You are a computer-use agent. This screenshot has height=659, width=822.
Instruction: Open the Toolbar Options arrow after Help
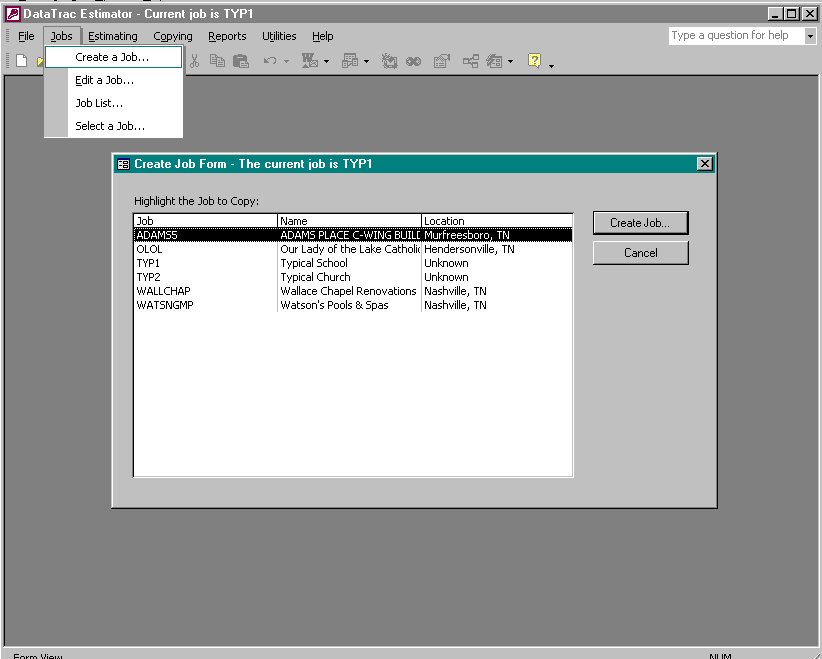click(x=551, y=66)
